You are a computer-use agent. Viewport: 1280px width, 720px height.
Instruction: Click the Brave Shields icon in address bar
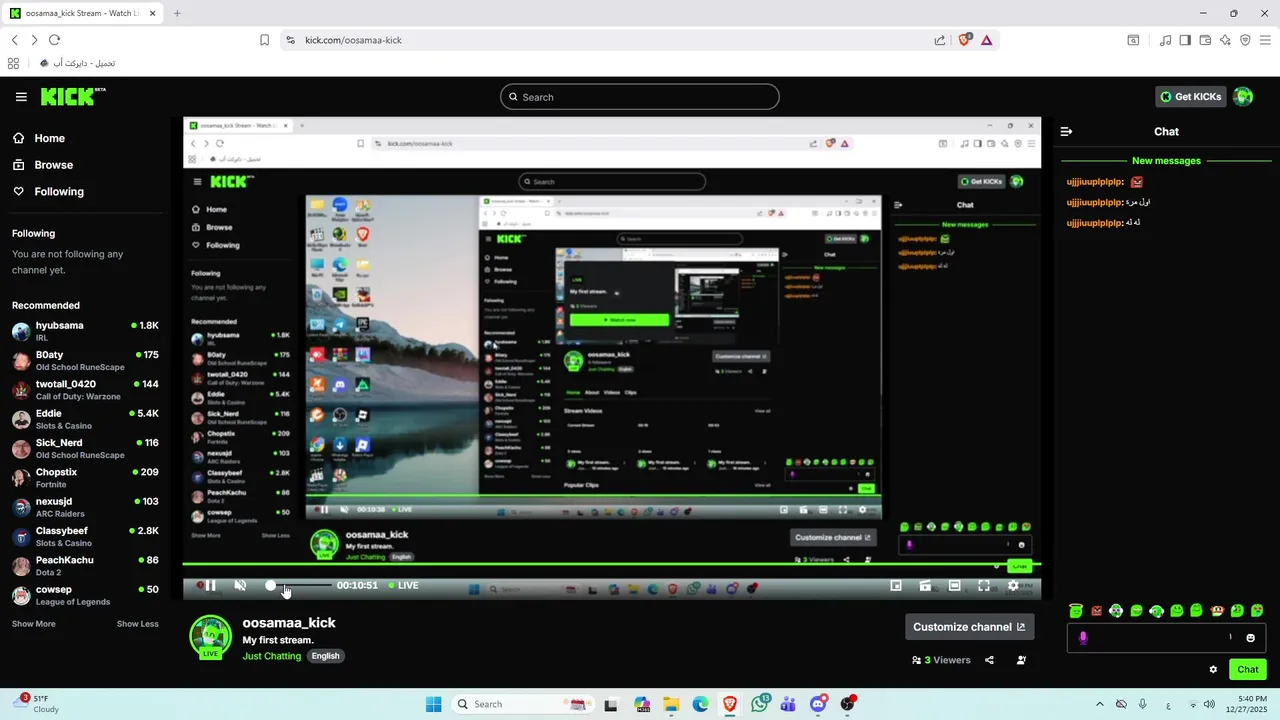coord(965,40)
